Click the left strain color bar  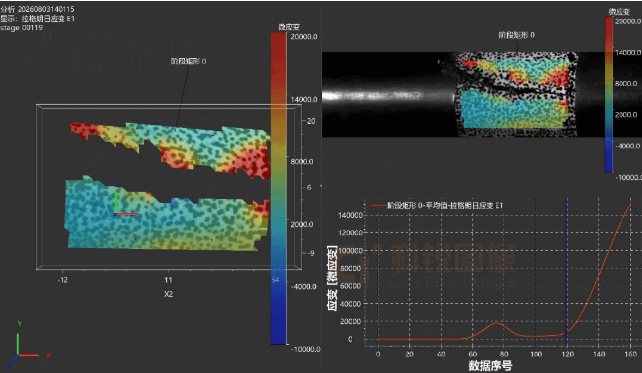[x=278, y=188]
